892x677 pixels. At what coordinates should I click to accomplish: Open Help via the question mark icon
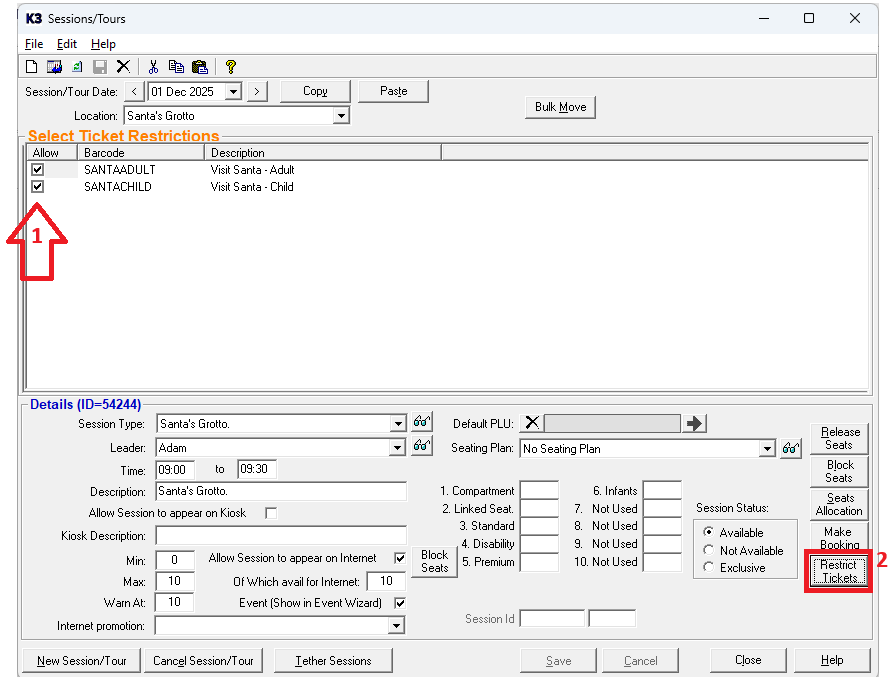tap(230, 67)
